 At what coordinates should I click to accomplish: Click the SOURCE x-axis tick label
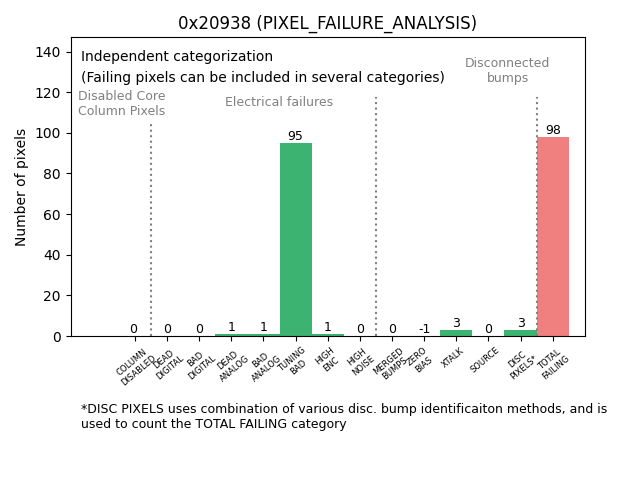point(485,359)
